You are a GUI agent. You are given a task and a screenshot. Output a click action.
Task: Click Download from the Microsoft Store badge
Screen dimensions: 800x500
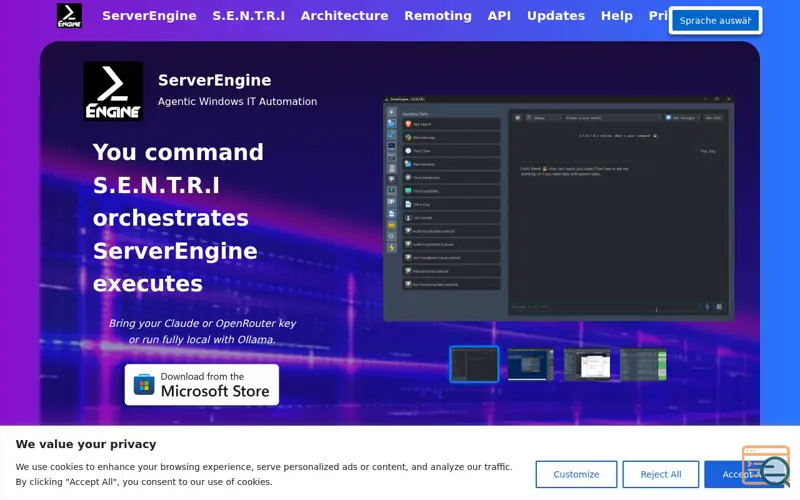(202, 385)
